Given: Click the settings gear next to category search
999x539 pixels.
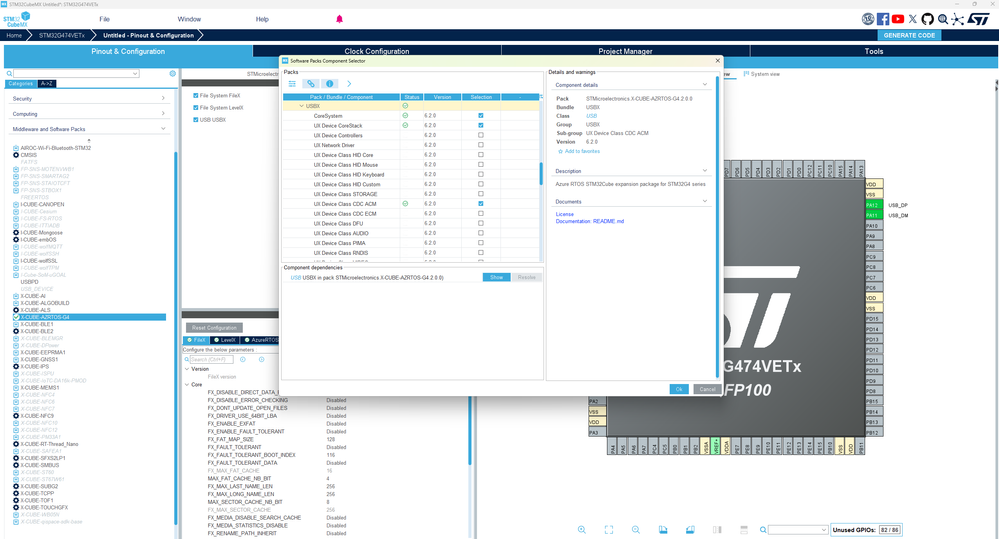Looking at the screenshot, I should coord(173,74).
